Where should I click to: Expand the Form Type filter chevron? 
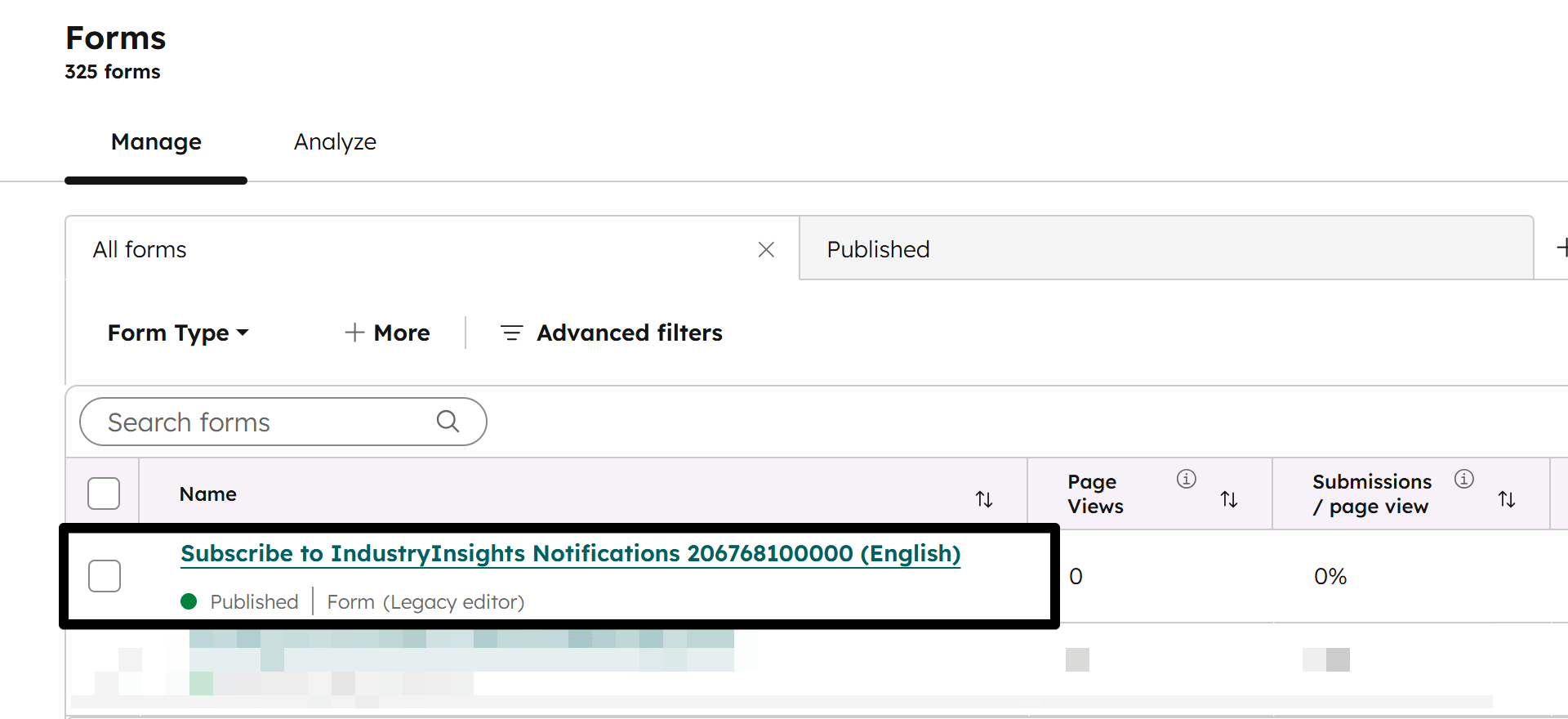coord(243,334)
